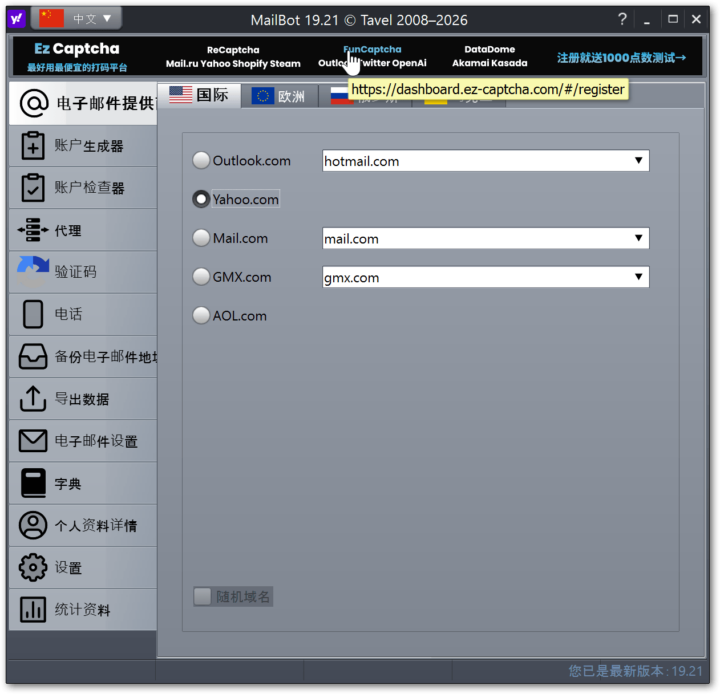Maximize the MailBot window

pyautogui.click(x=673, y=19)
